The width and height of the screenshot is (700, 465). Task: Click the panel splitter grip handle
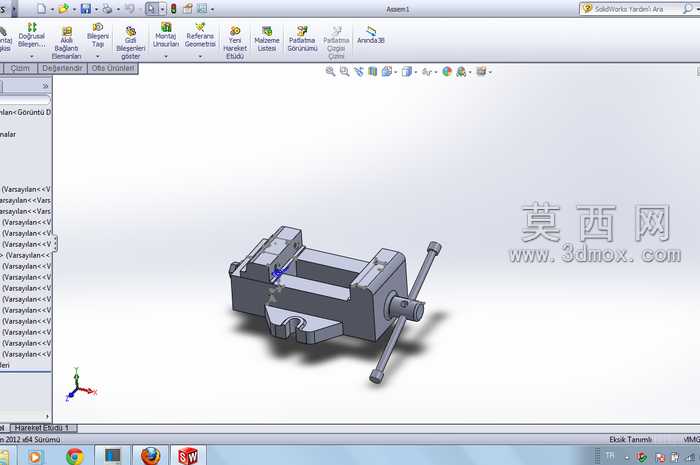pos(55,244)
